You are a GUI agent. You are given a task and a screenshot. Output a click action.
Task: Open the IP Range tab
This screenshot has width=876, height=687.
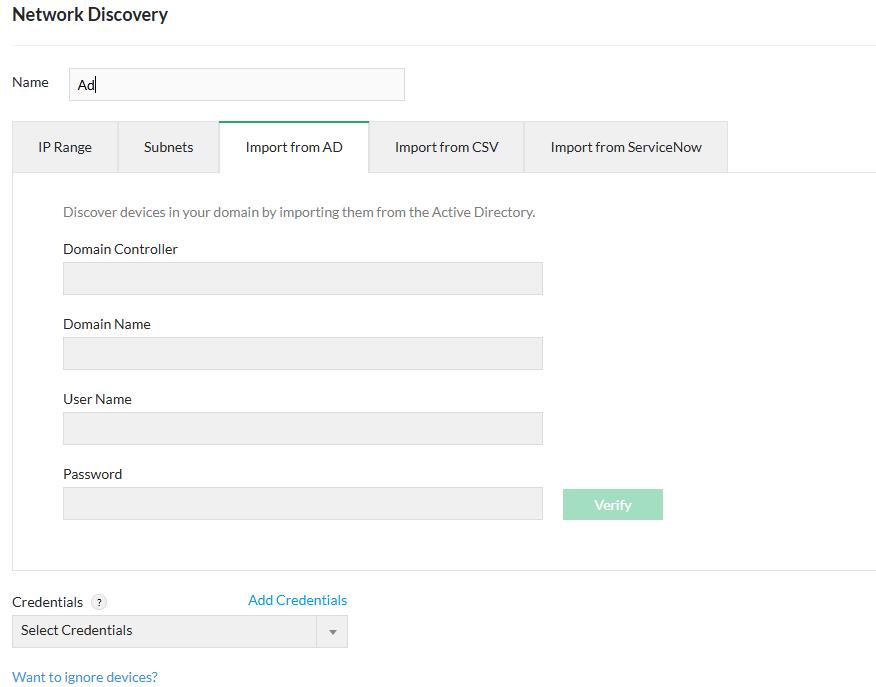[65, 147]
